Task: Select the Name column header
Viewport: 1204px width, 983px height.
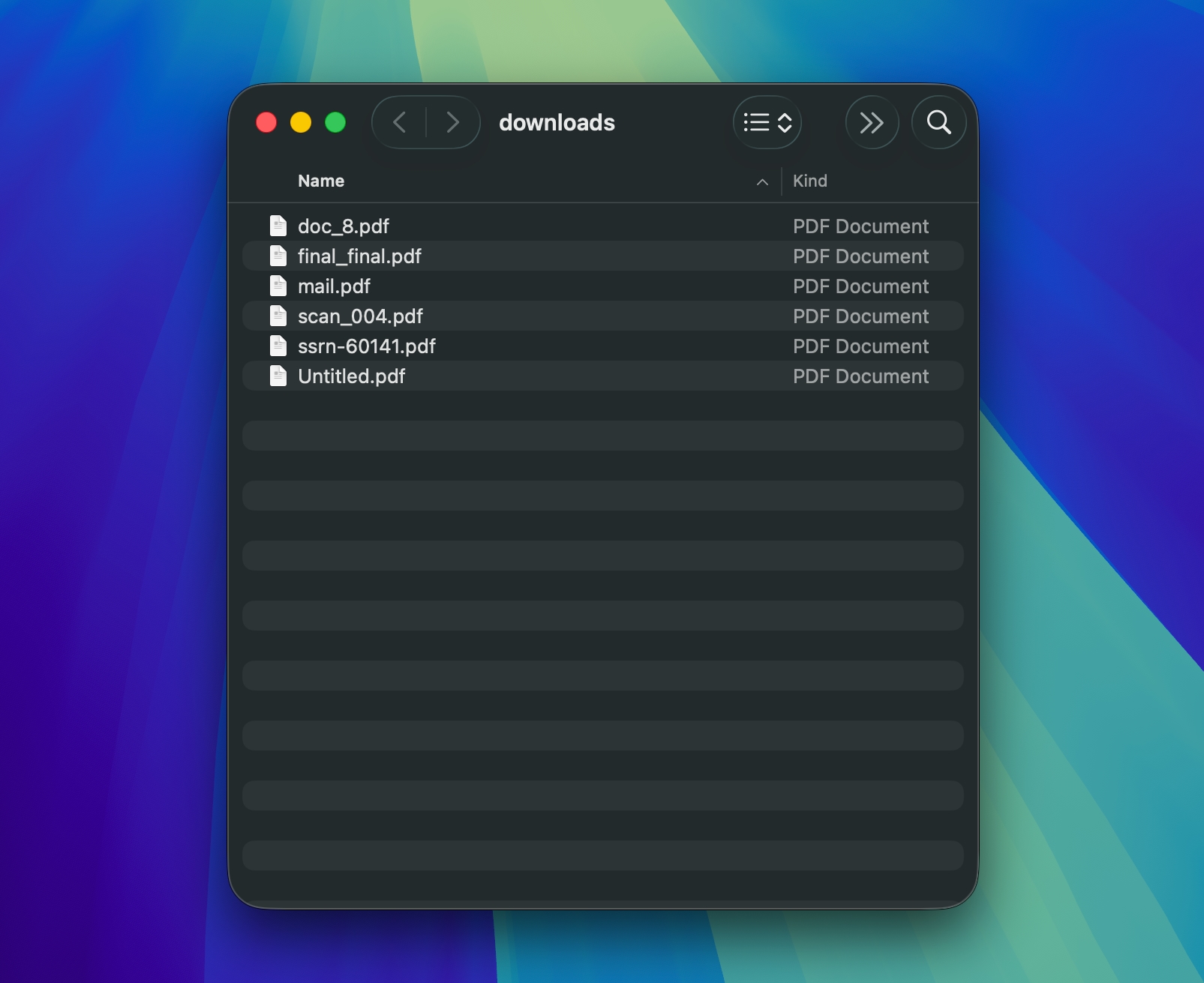Action: 321,181
